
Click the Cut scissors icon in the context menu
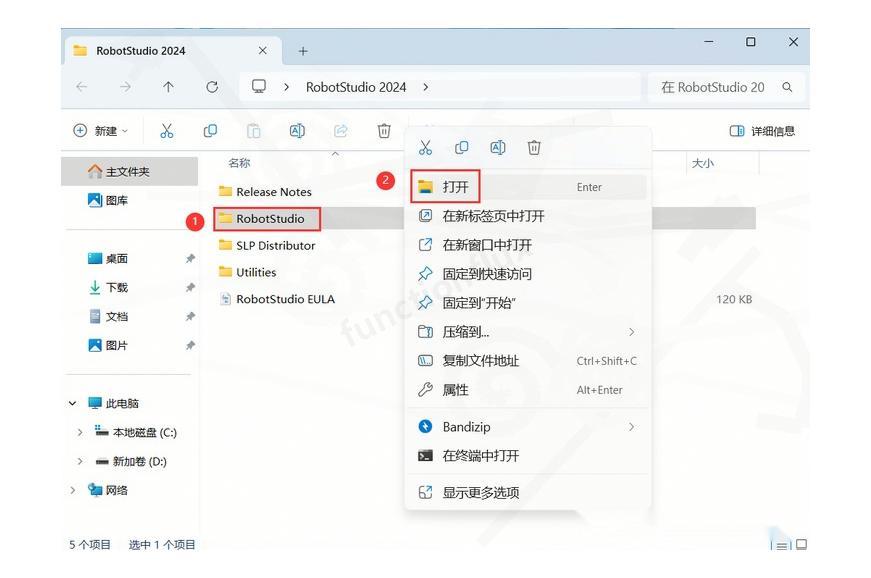pos(425,148)
